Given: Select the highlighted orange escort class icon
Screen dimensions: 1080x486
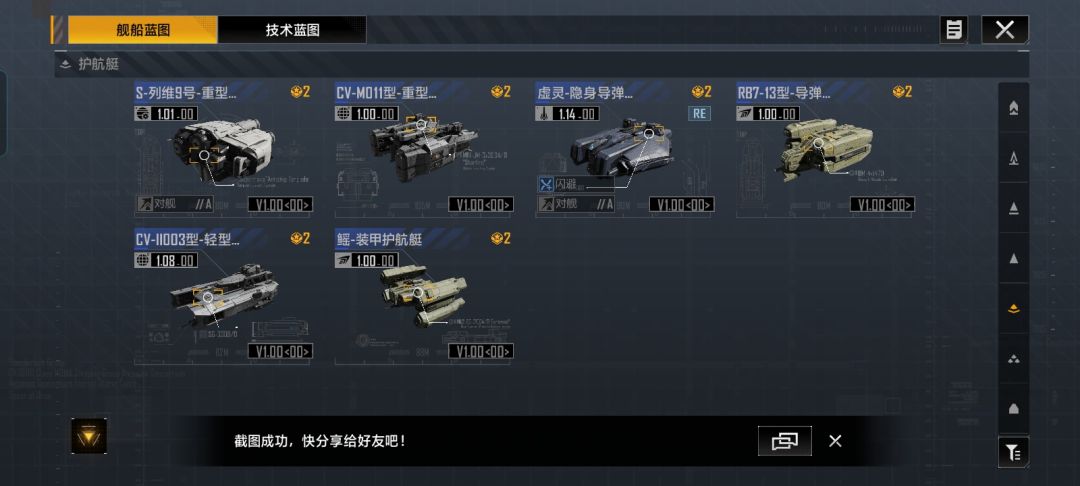Looking at the screenshot, I should point(1013,308).
